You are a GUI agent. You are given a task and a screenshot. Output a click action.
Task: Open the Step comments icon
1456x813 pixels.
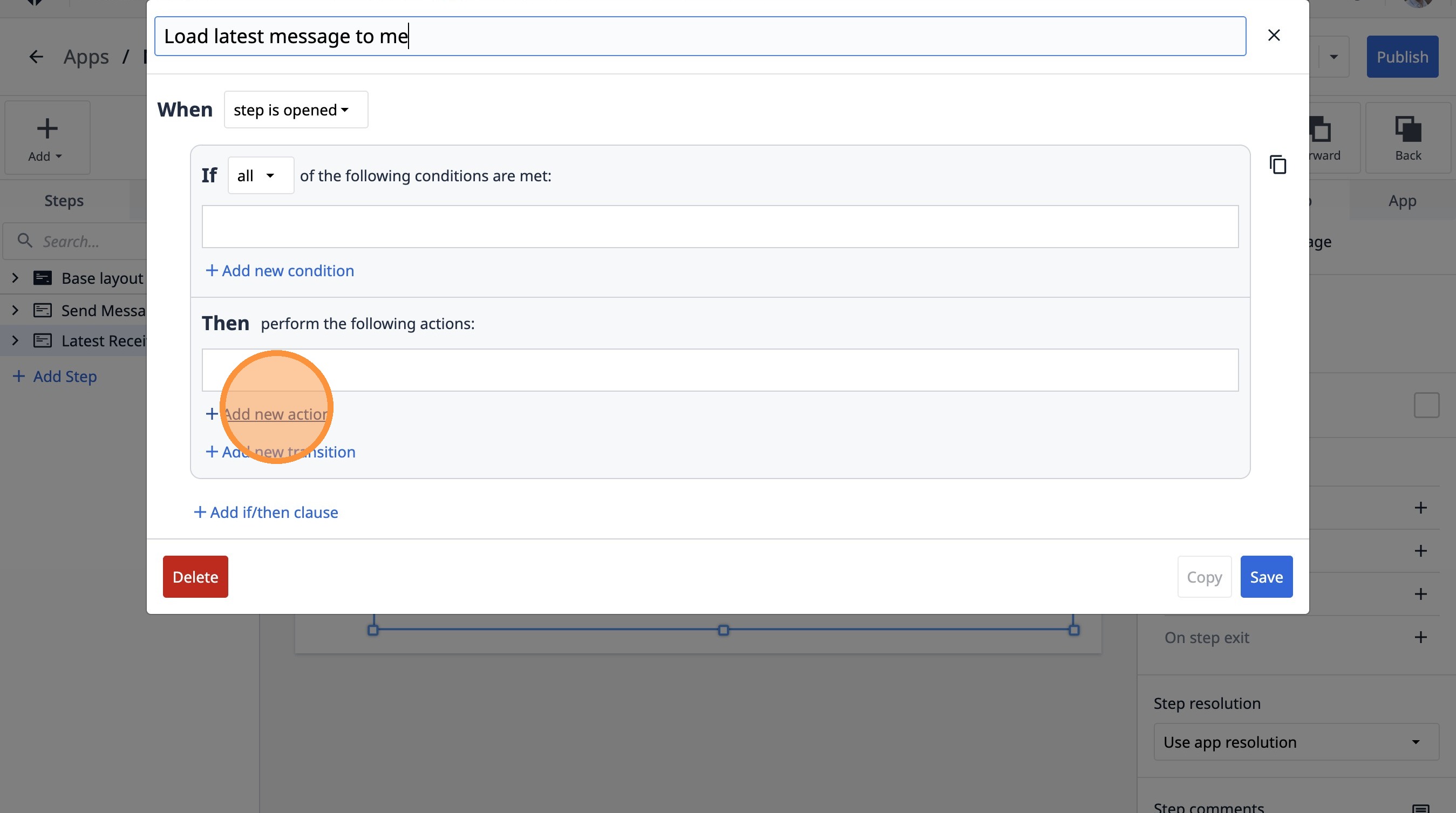pyautogui.click(x=1420, y=808)
